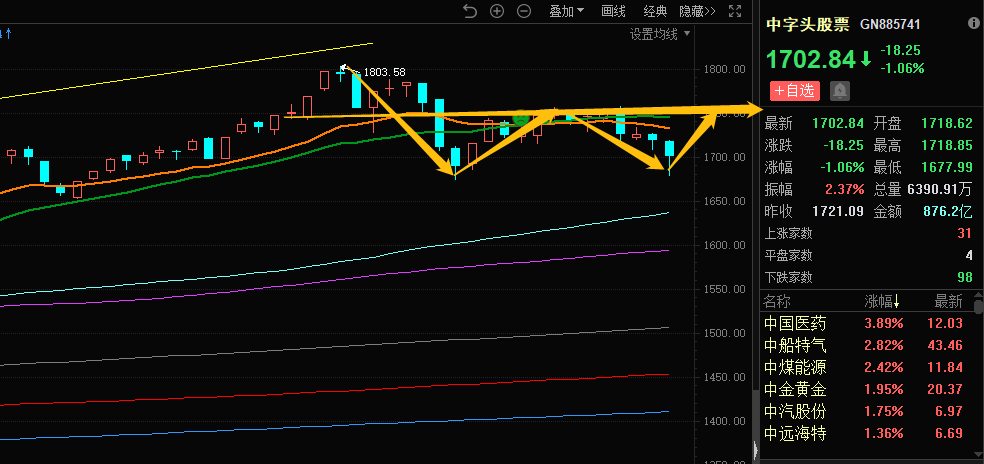Click the undo arrow icon in chart toolbar
The height and width of the screenshot is (464, 984).
(470, 11)
